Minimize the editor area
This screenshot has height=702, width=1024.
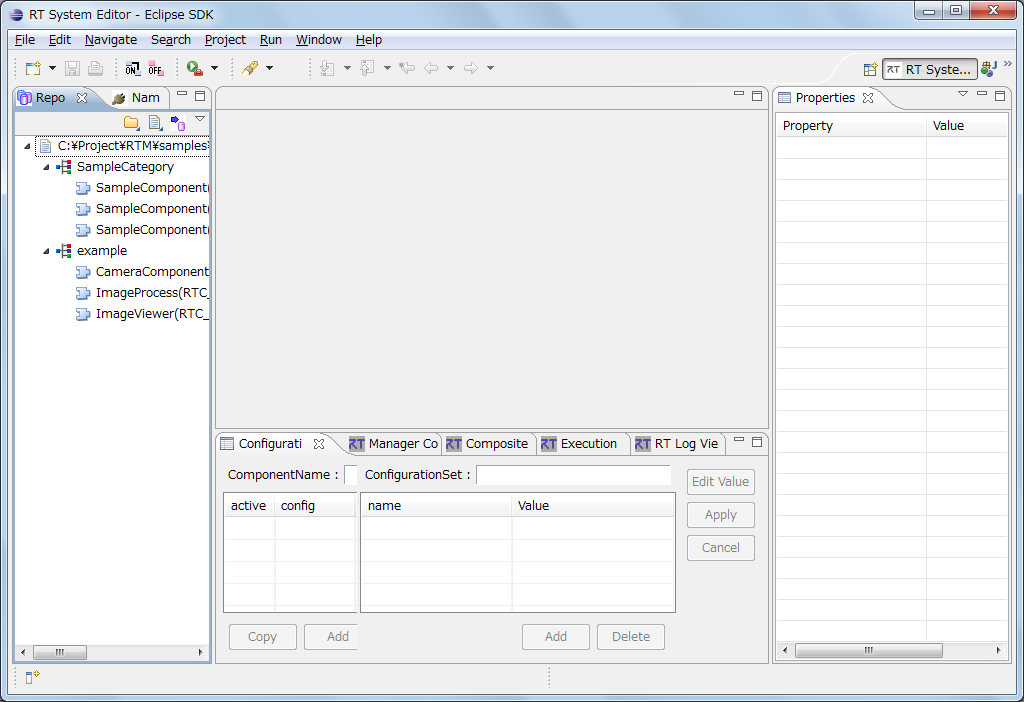coord(739,95)
